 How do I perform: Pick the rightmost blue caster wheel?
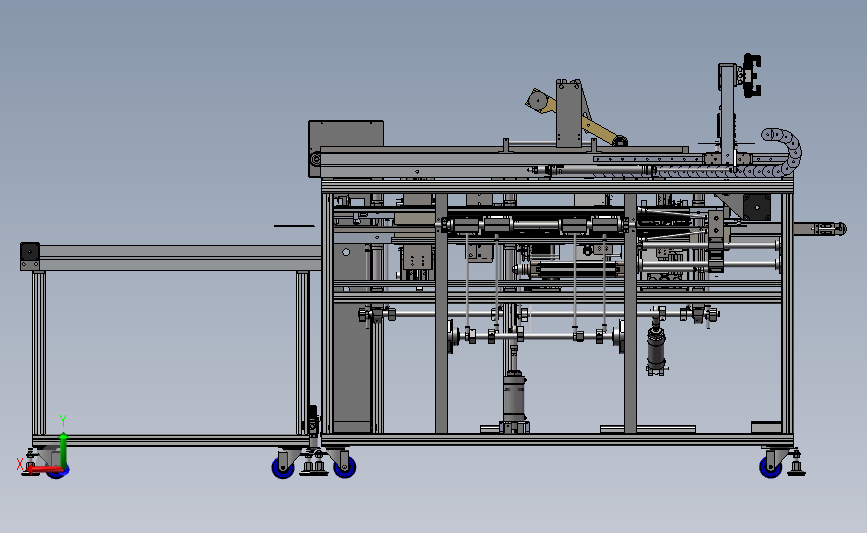point(770,468)
